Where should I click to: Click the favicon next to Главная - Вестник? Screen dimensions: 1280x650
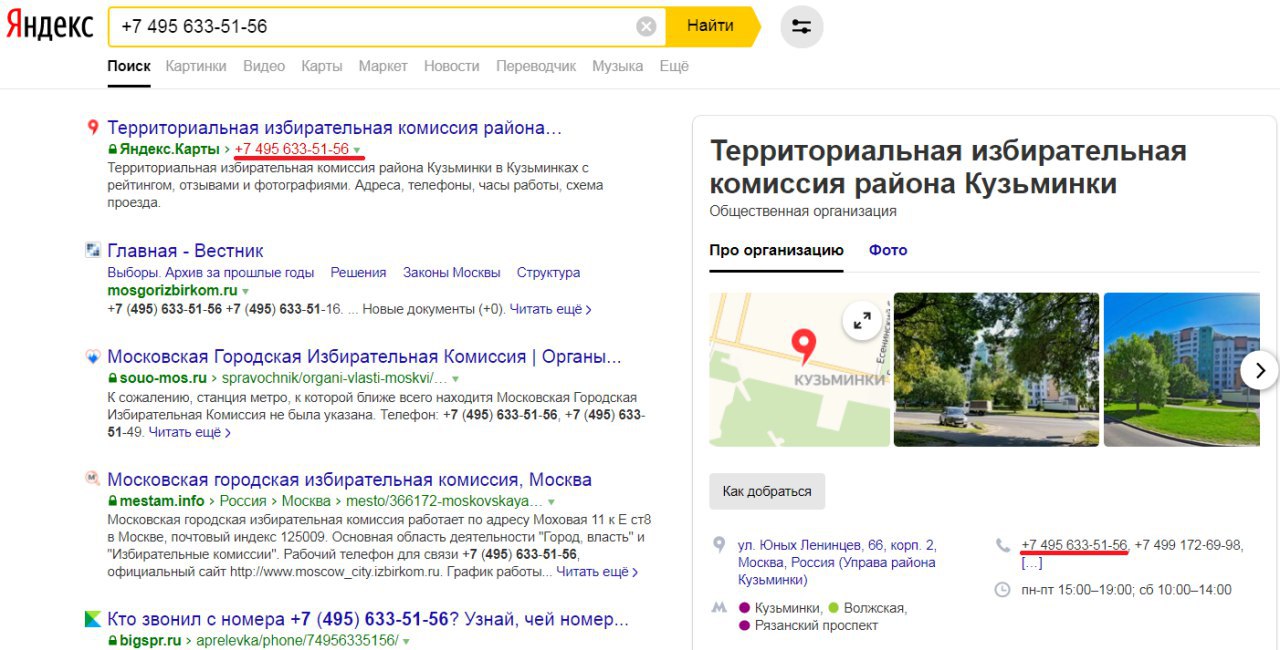pyautogui.click(x=93, y=250)
